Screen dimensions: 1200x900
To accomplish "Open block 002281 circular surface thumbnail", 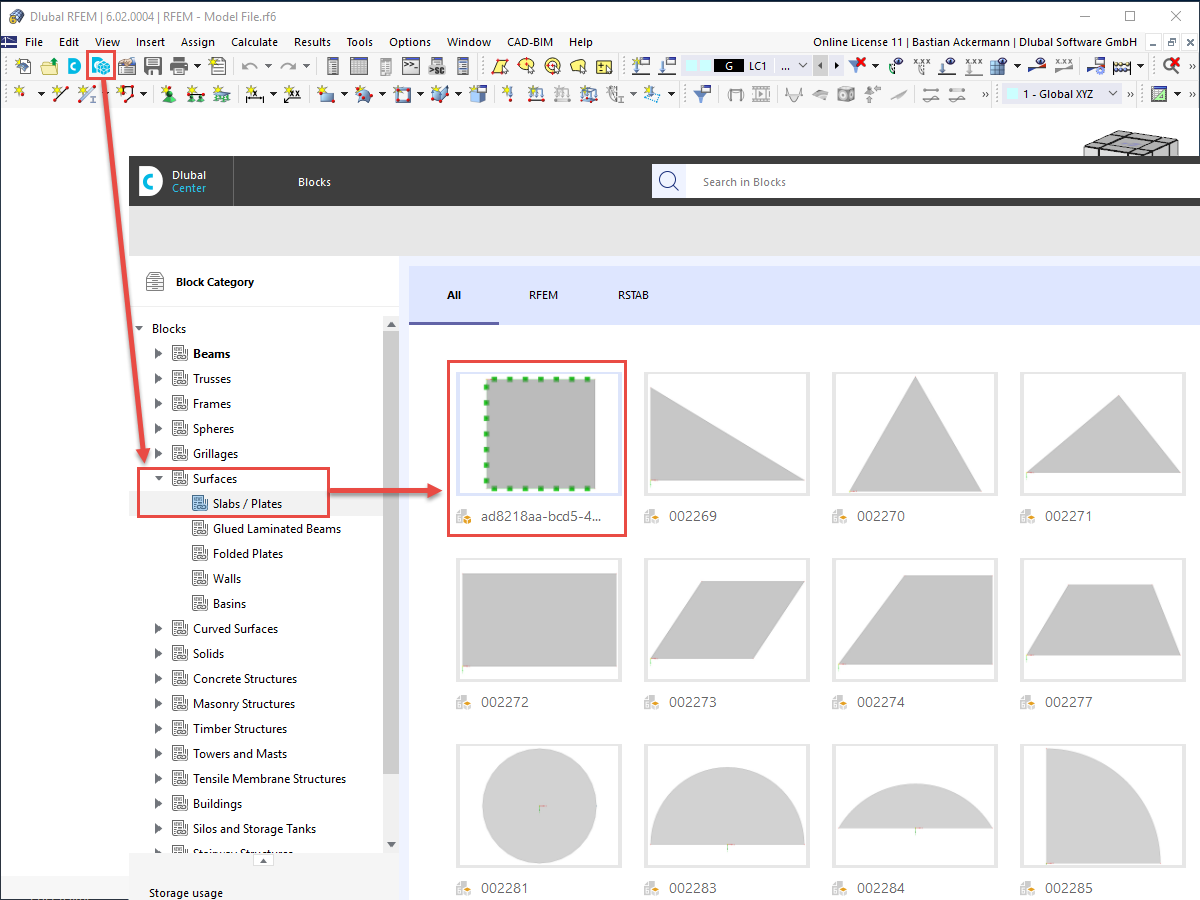I will [538, 805].
